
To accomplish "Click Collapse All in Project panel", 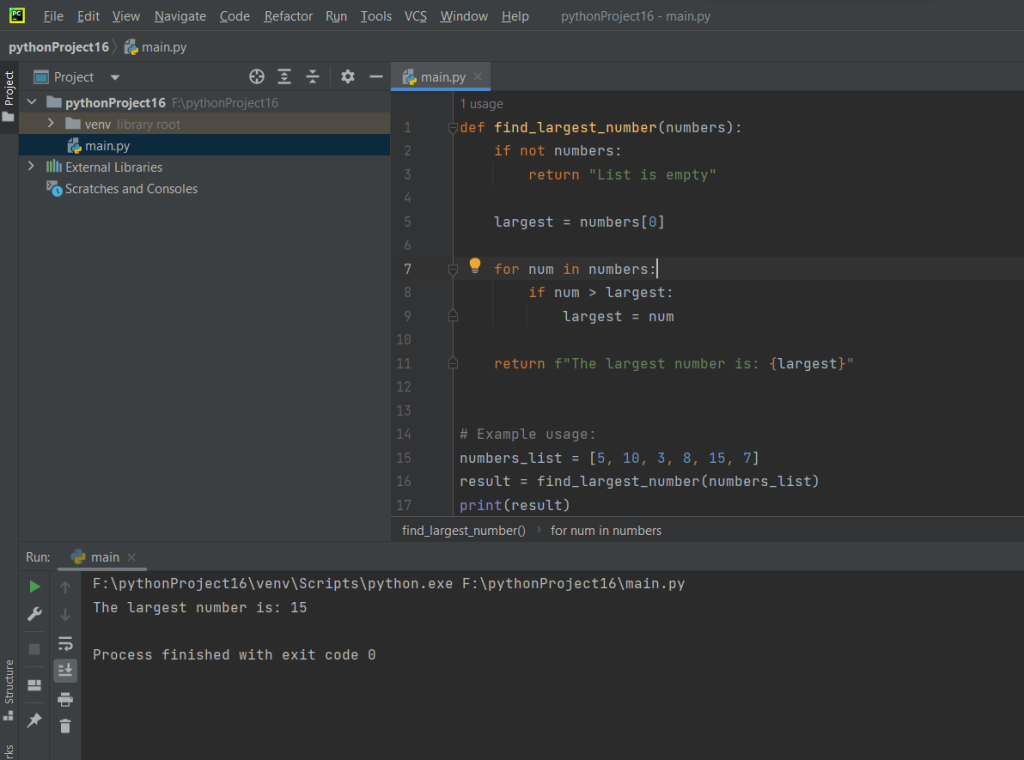I will pyautogui.click(x=313, y=77).
